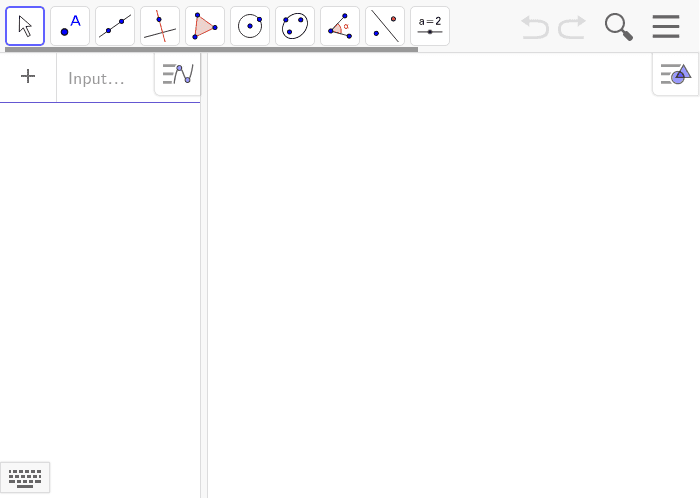Pick the Perpendicular Line tool
Screen dimensions: 700x500
pyautogui.click(x=160, y=26)
